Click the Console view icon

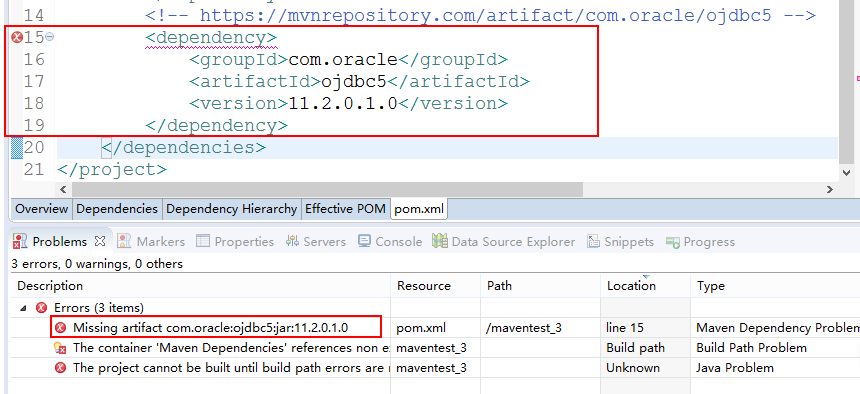coord(364,241)
